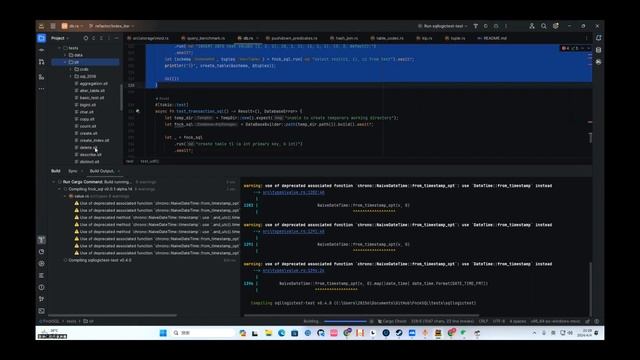The height and width of the screenshot is (360, 640).
Task: Click the build output horizontal scrollbar
Action: pos(361,315)
